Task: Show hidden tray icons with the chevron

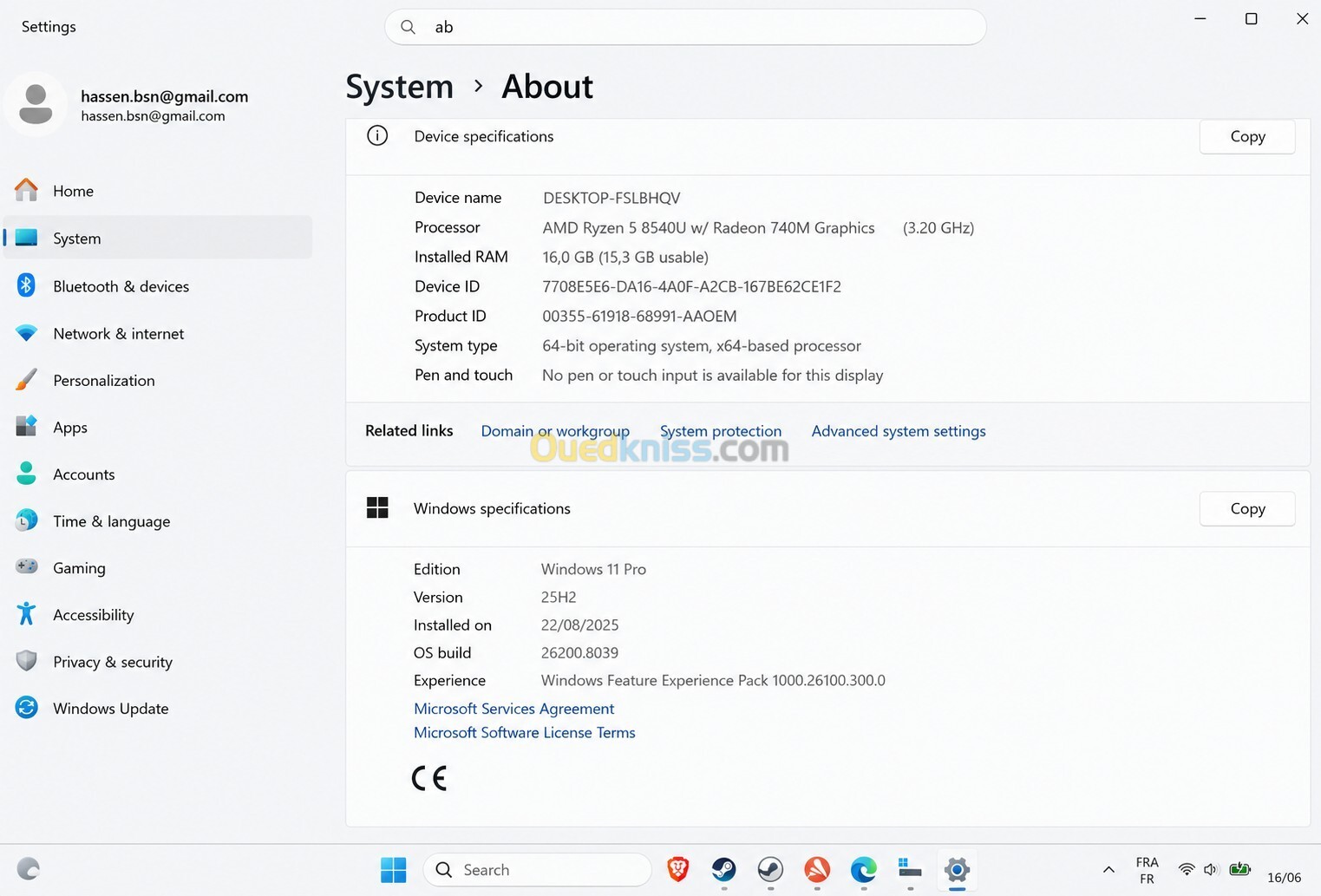Action: tap(1108, 869)
